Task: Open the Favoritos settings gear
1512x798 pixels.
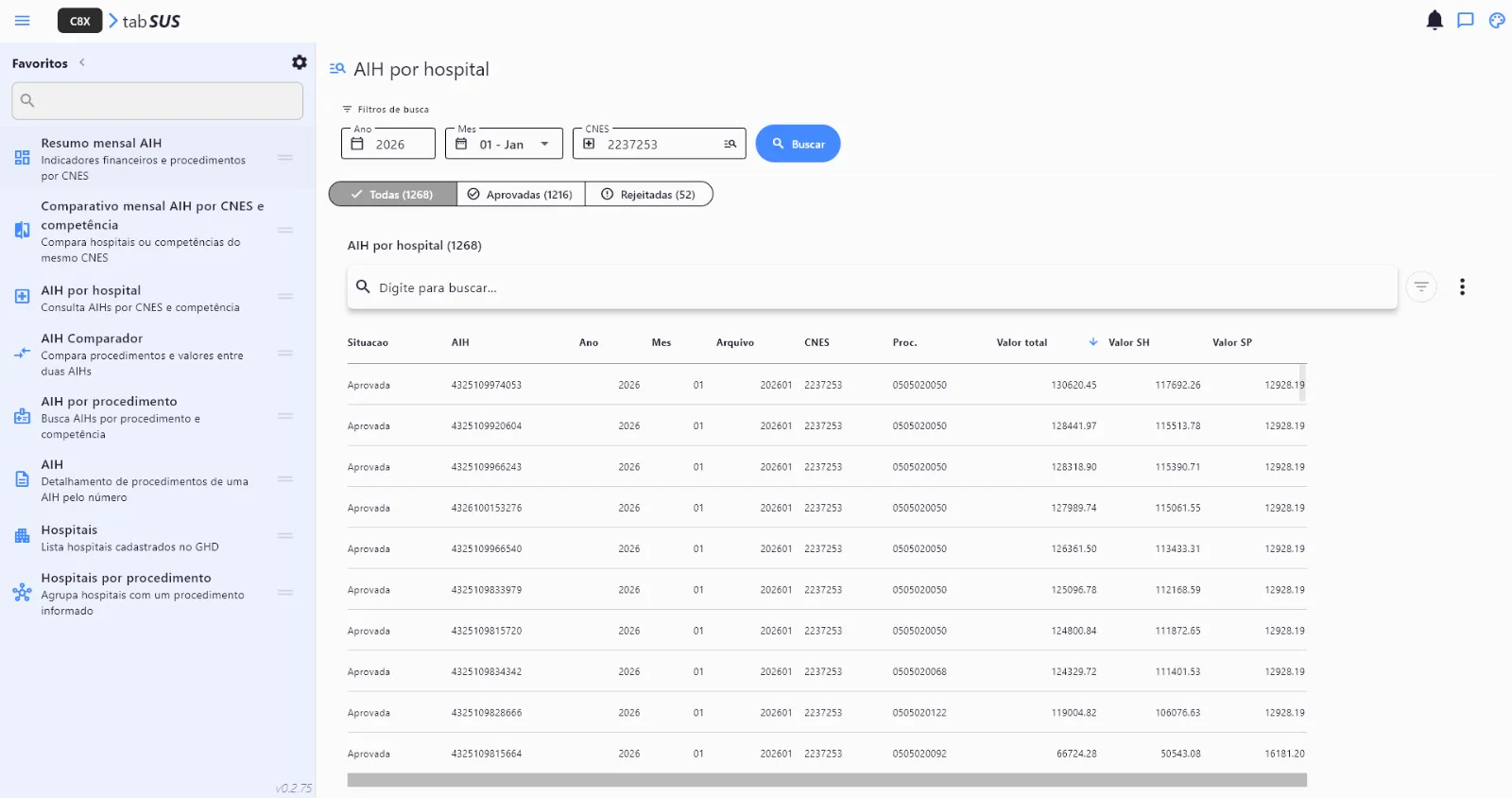Action: [300, 62]
